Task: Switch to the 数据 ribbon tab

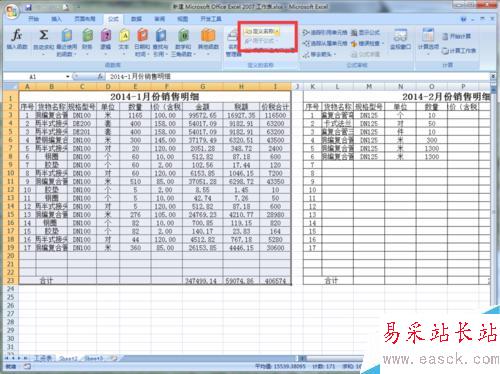Action: tap(136, 19)
